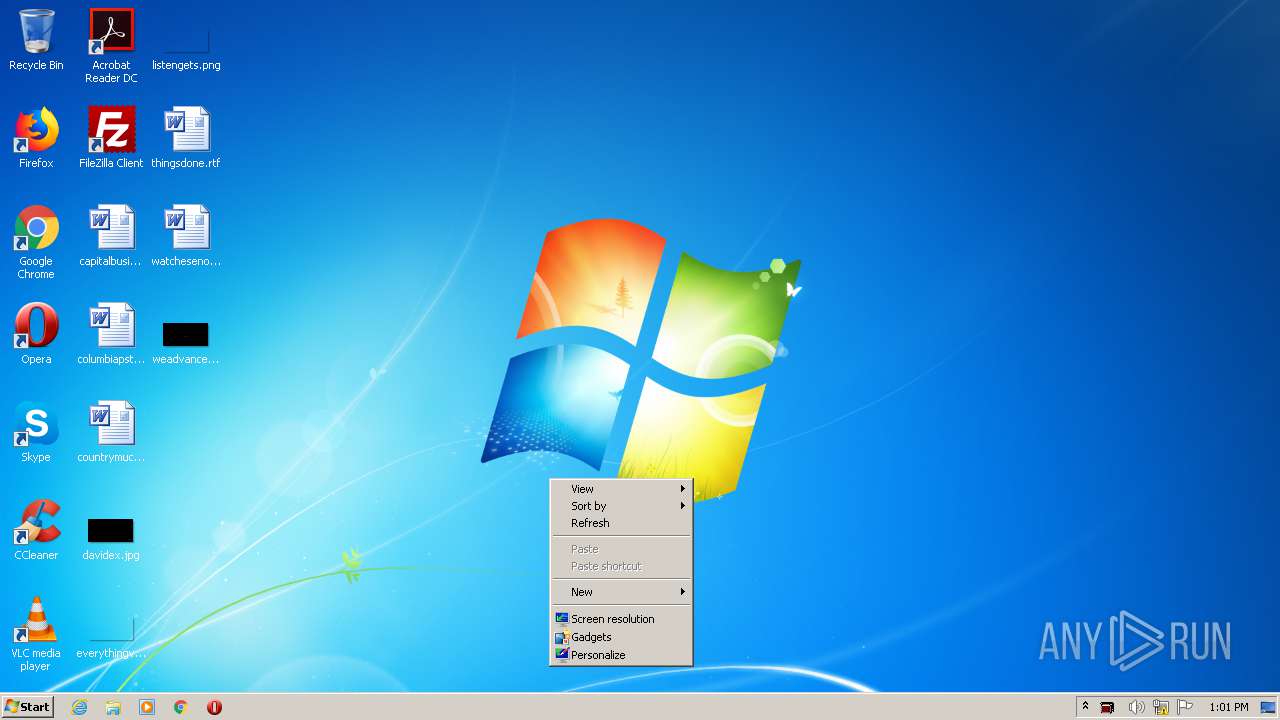
Task: Choose Personalize from the context menu
Action: click(x=621, y=655)
